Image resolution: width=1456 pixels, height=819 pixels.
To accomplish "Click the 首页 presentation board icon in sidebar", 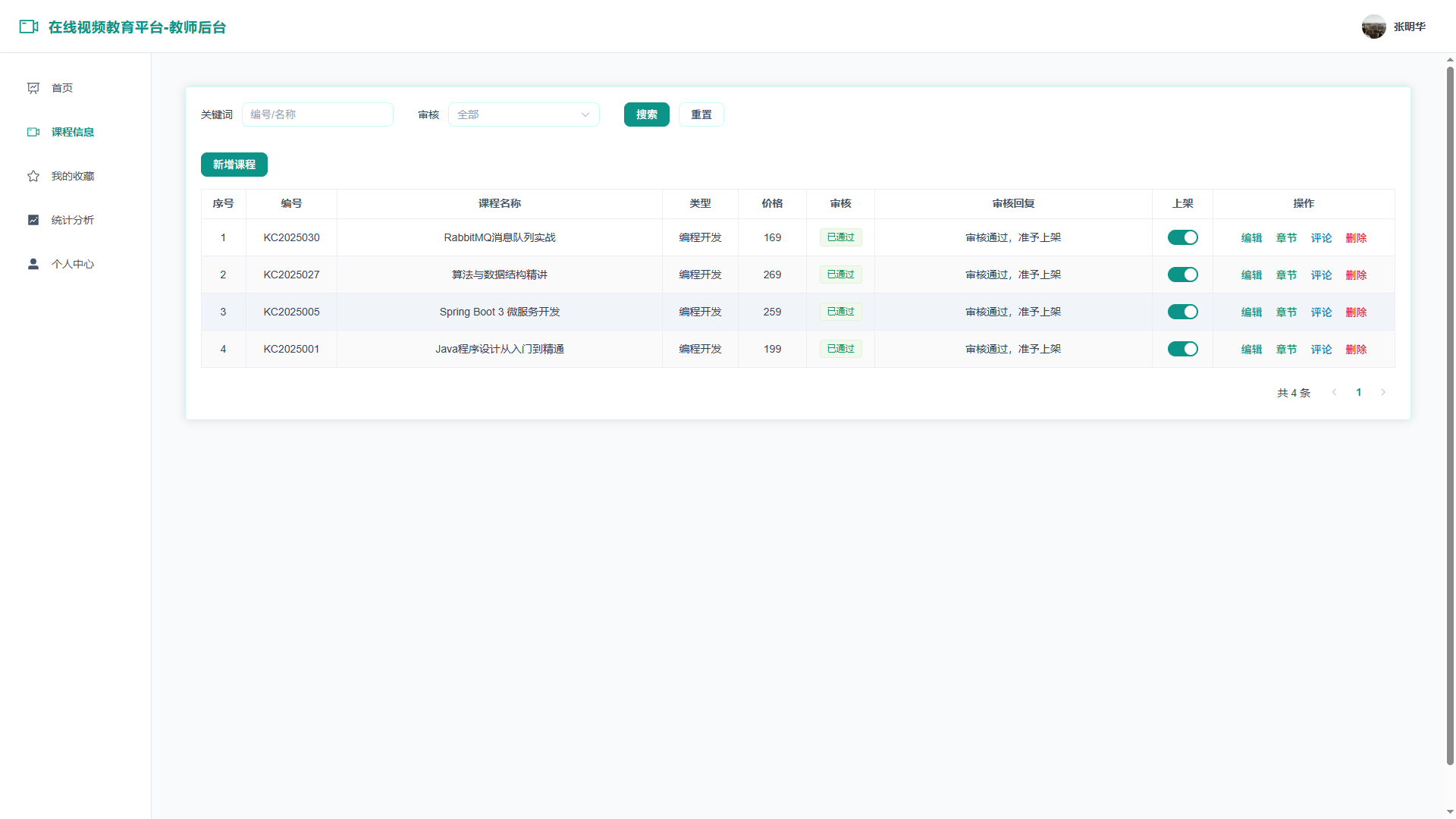I will pyautogui.click(x=33, y=88).
